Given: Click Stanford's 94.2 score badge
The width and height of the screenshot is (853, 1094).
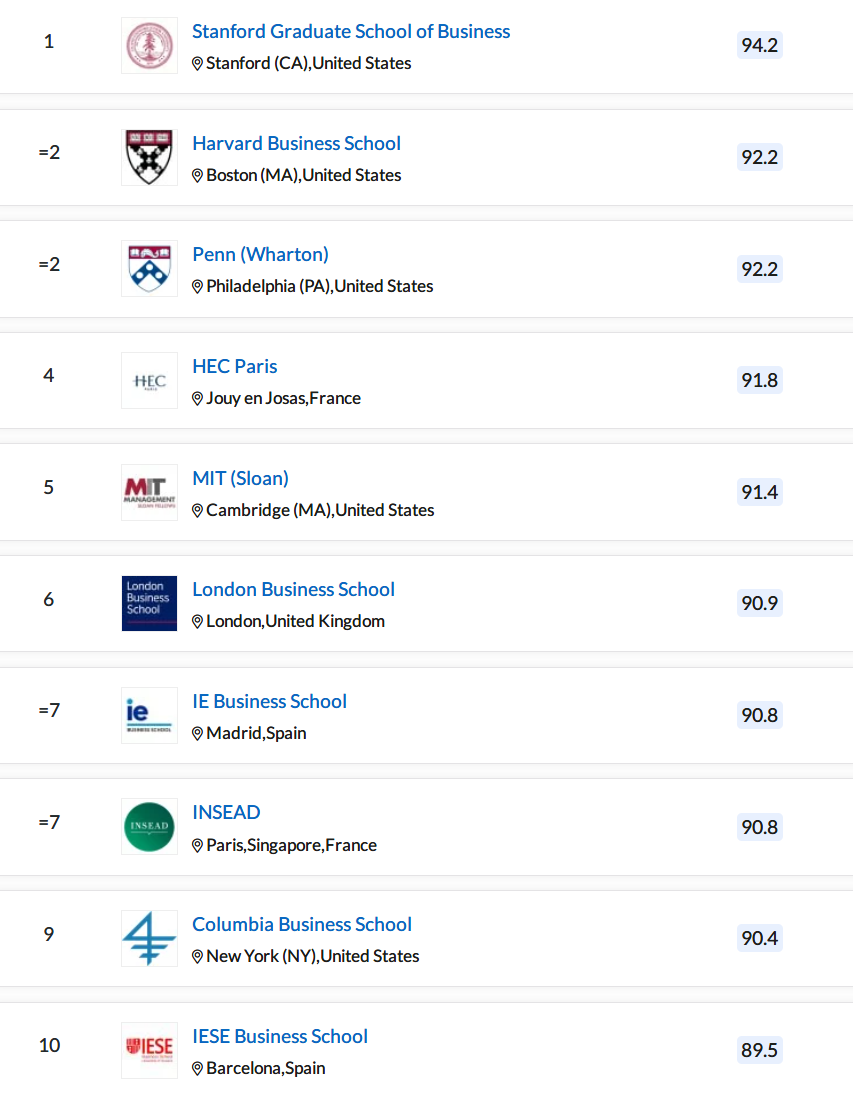Looking at the screenshot, I should (x=760, y=45).
